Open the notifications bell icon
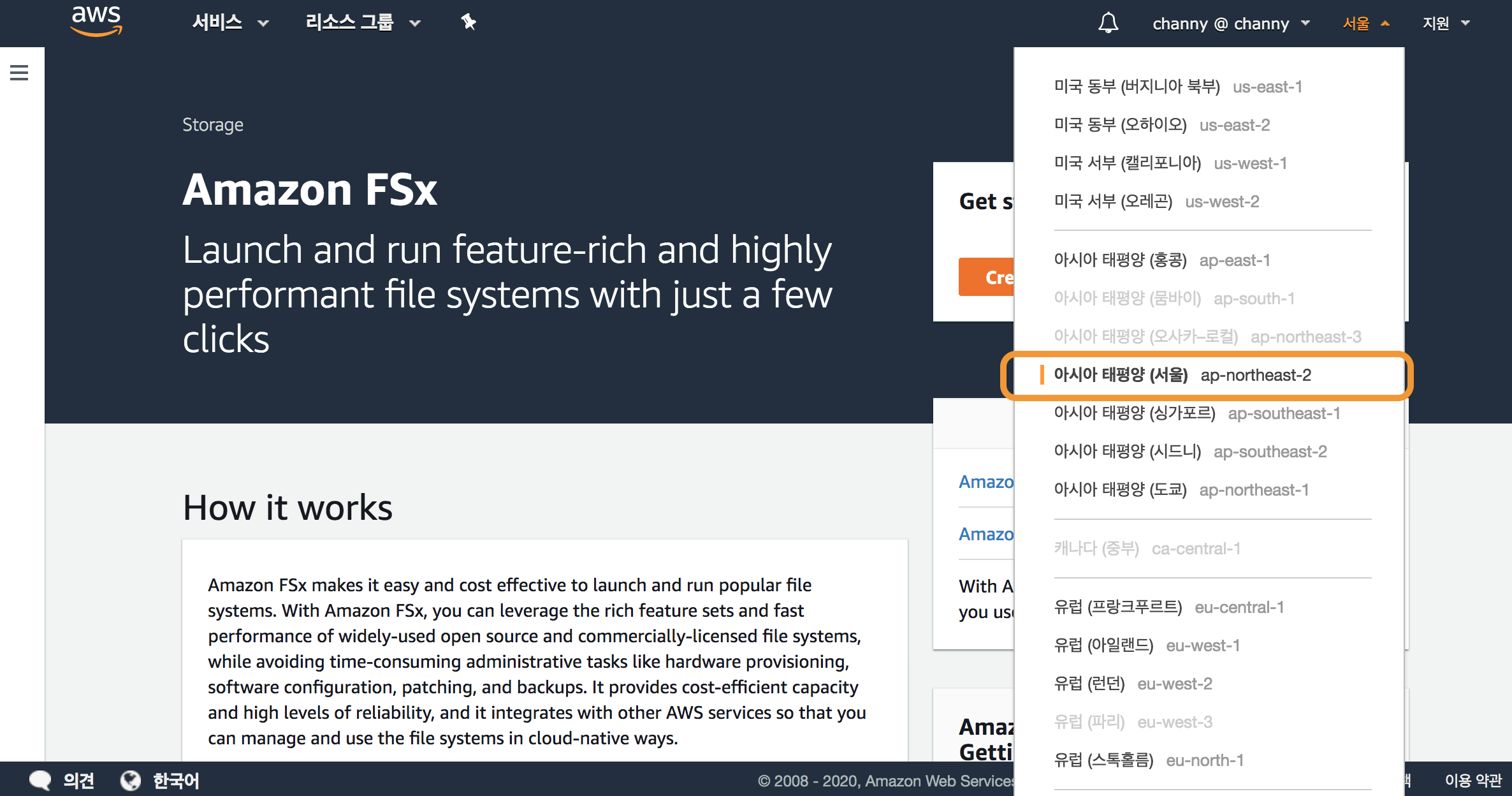 (1108, 23)
